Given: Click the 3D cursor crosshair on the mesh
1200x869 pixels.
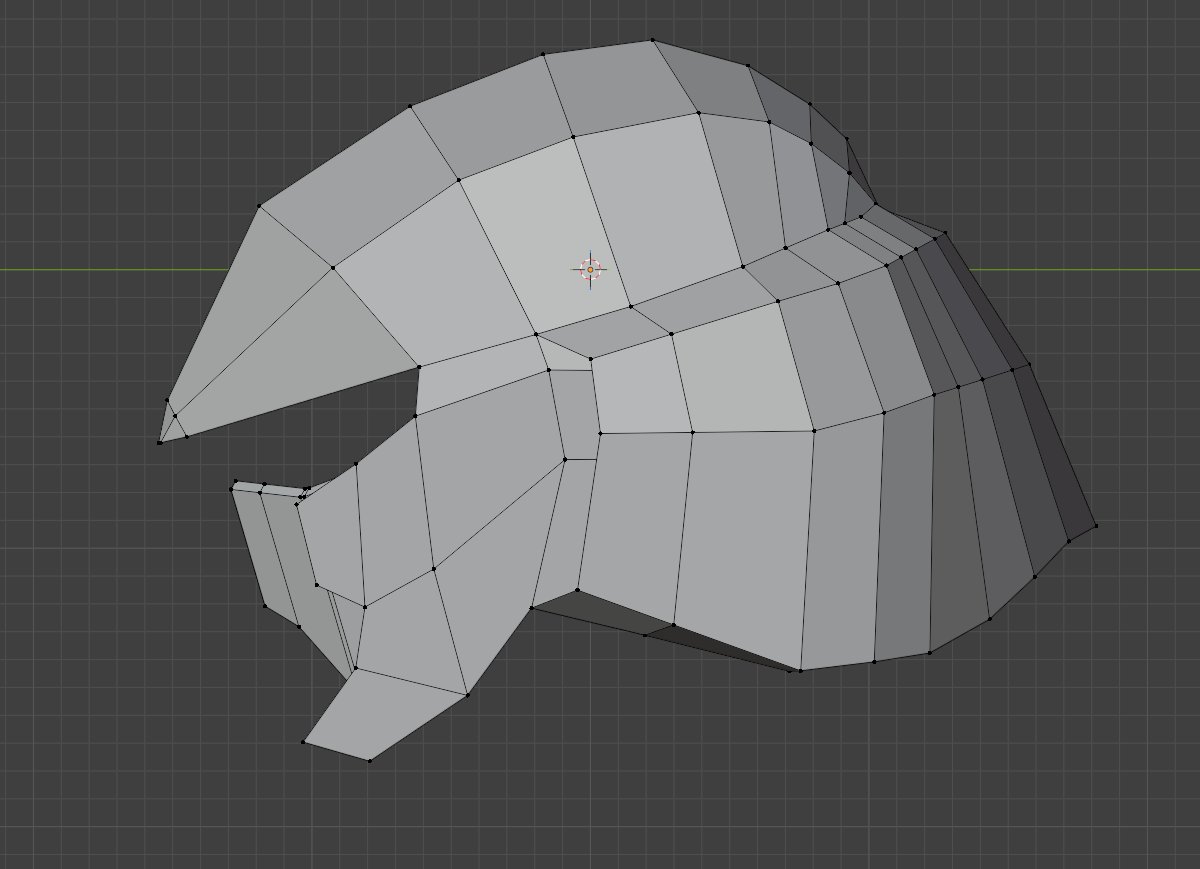Looking at the screenshot, I should (590, 269).
